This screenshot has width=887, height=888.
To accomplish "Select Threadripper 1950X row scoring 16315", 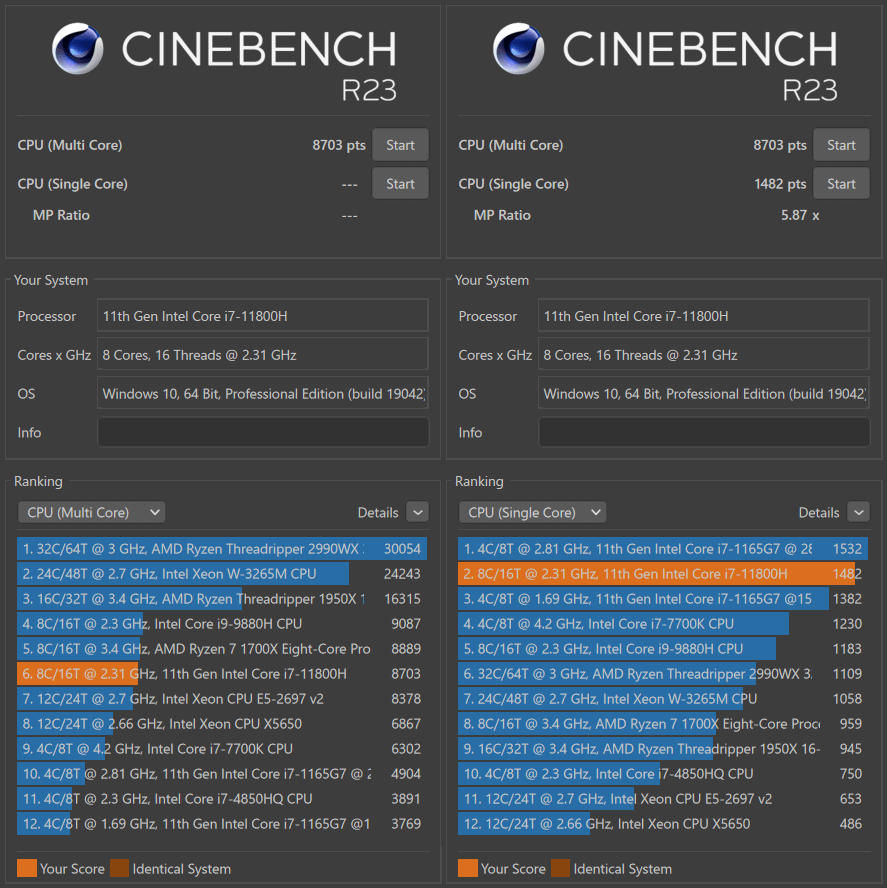I will click(222, 599).
